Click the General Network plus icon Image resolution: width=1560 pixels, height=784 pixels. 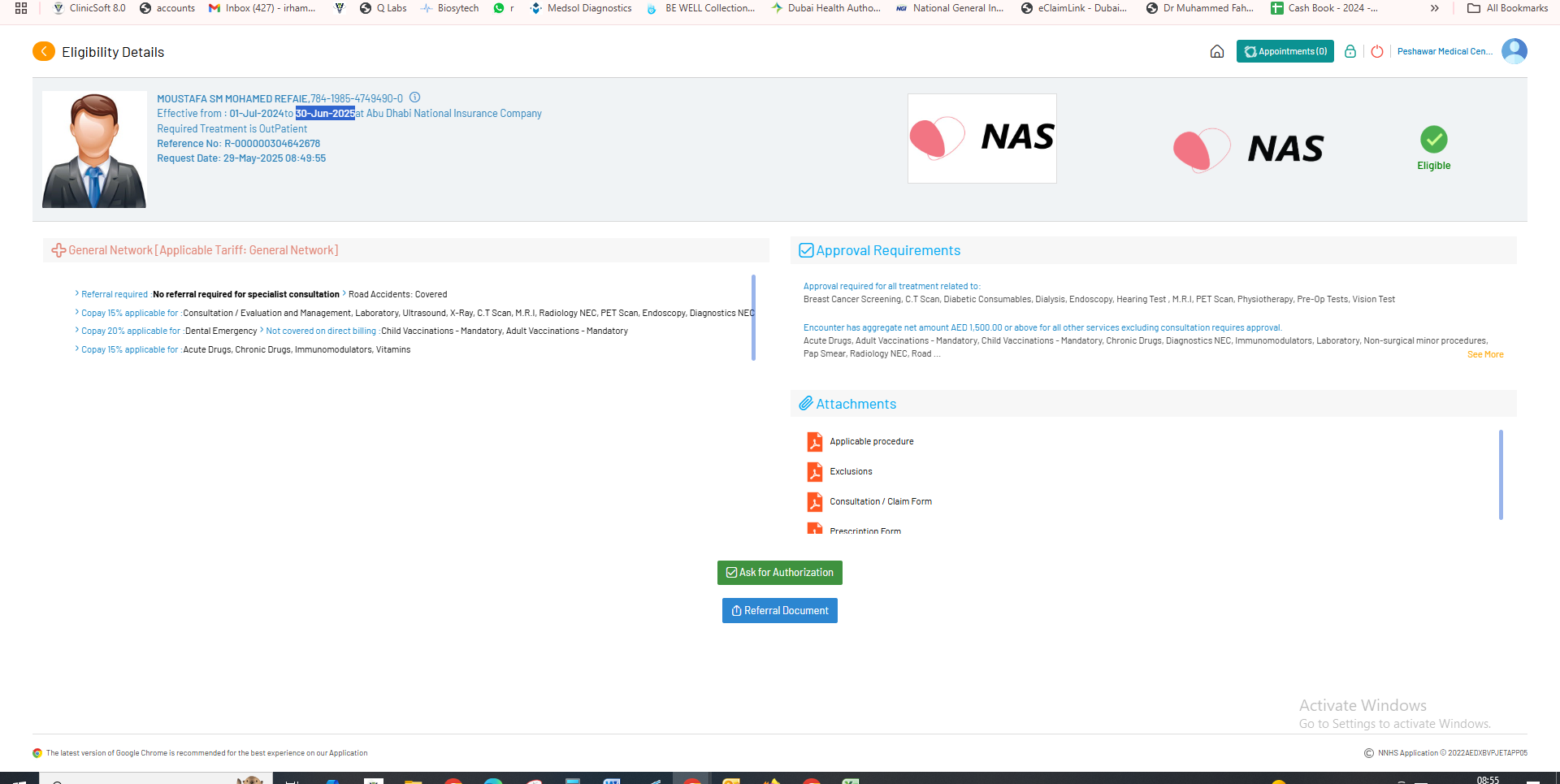pyautogui.click(x=58, y=250)
